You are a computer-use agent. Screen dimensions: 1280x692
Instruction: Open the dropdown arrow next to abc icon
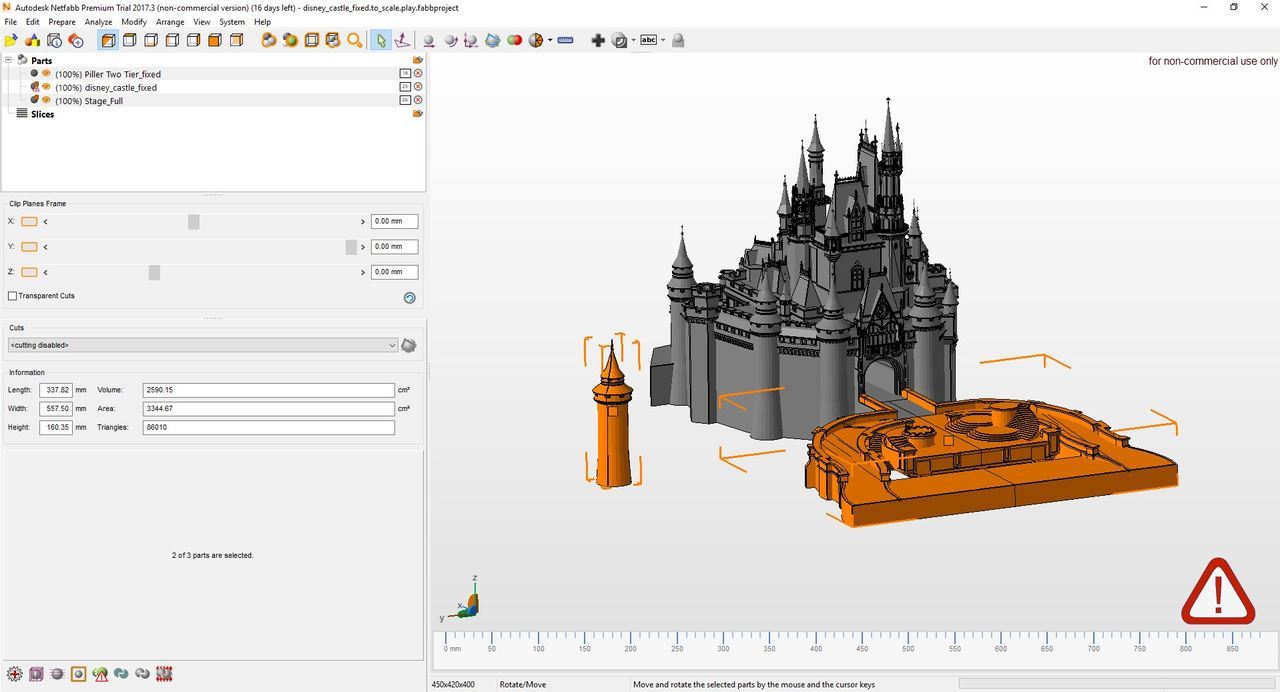click(662, 40)
